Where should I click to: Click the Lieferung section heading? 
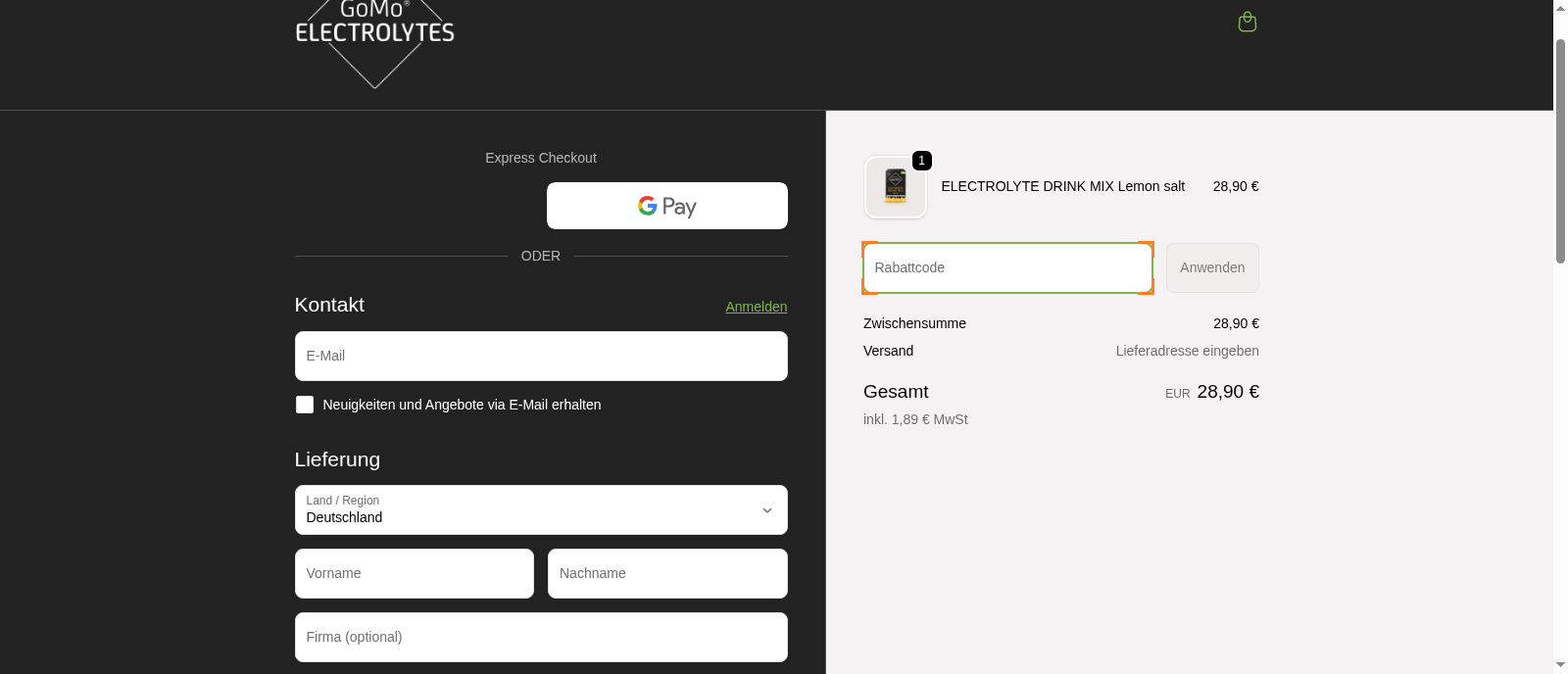point(337,459)
